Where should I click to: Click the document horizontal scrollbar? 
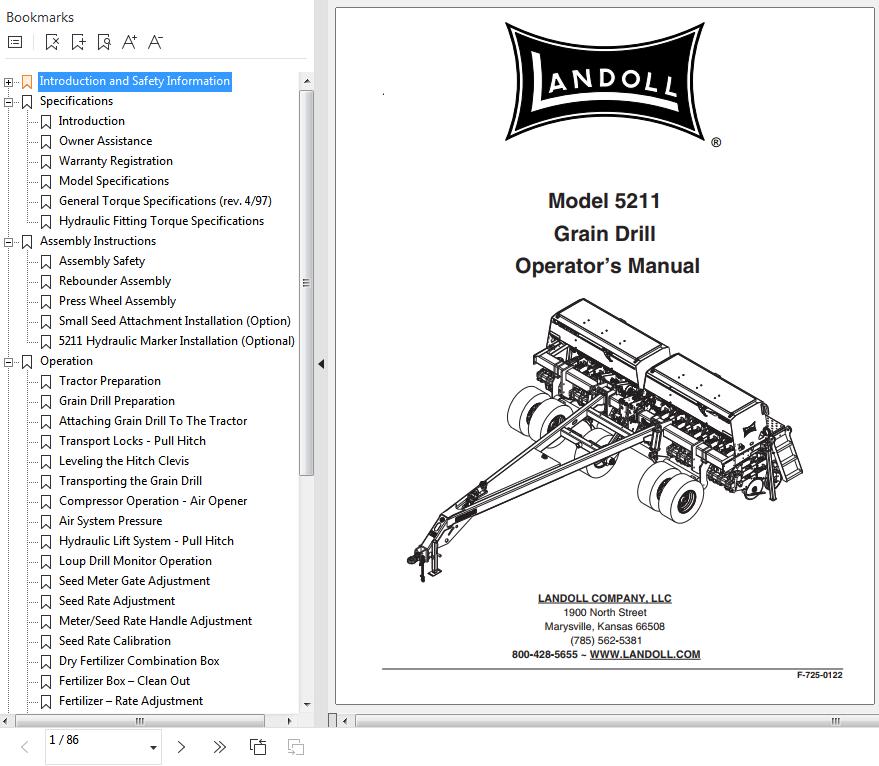tap(617, 721)
